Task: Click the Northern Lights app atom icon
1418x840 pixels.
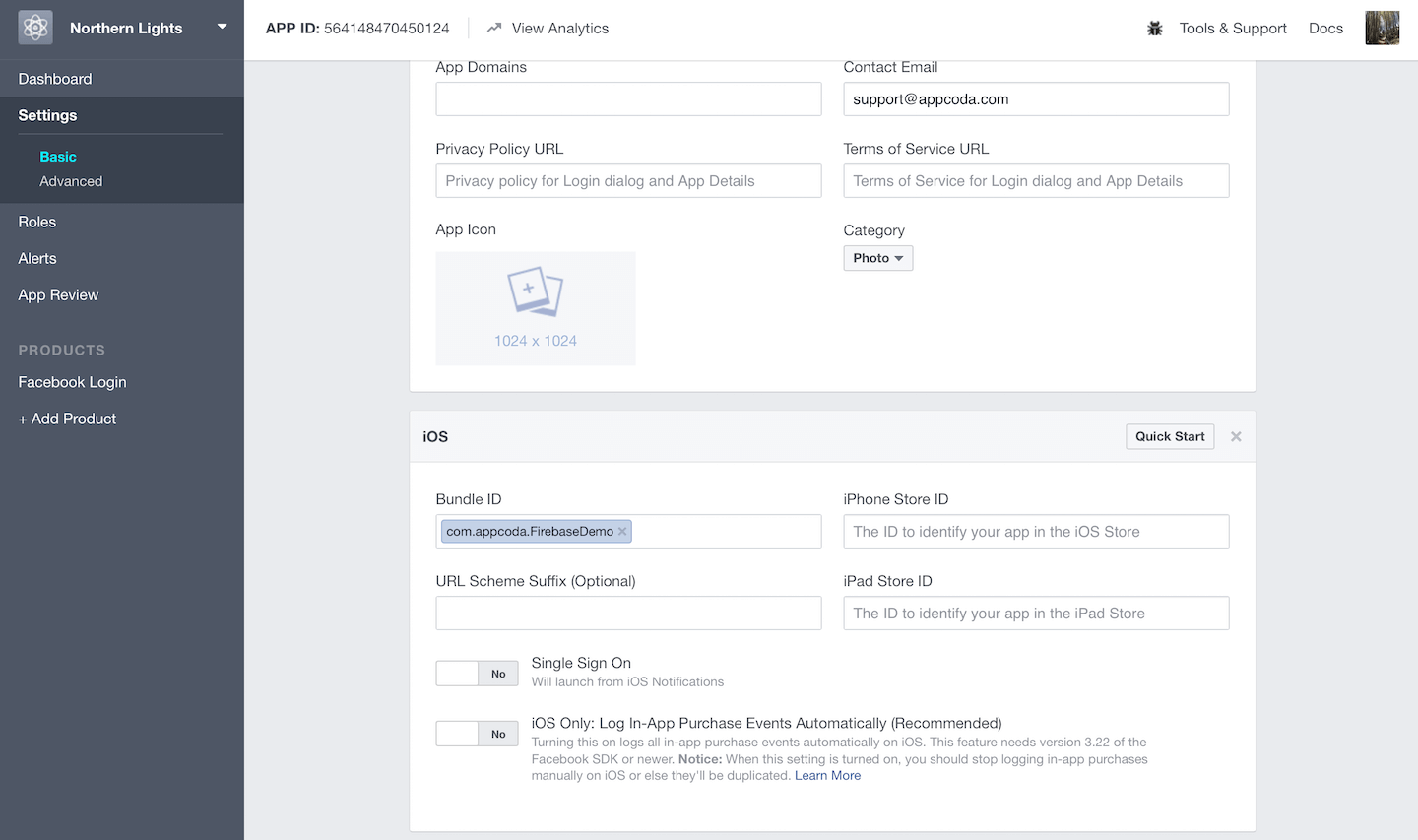Action: [35, 28]
